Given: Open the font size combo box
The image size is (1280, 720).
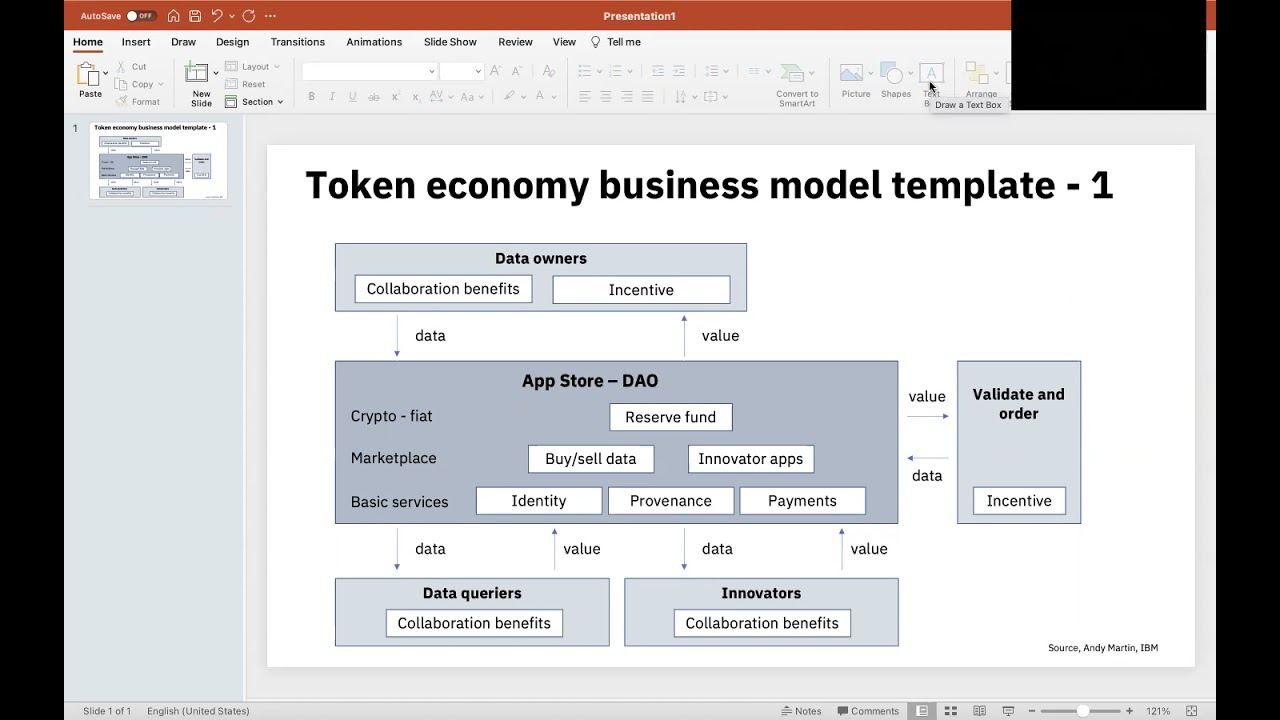Looking at the screenshot, I should [x=462, y=71].
